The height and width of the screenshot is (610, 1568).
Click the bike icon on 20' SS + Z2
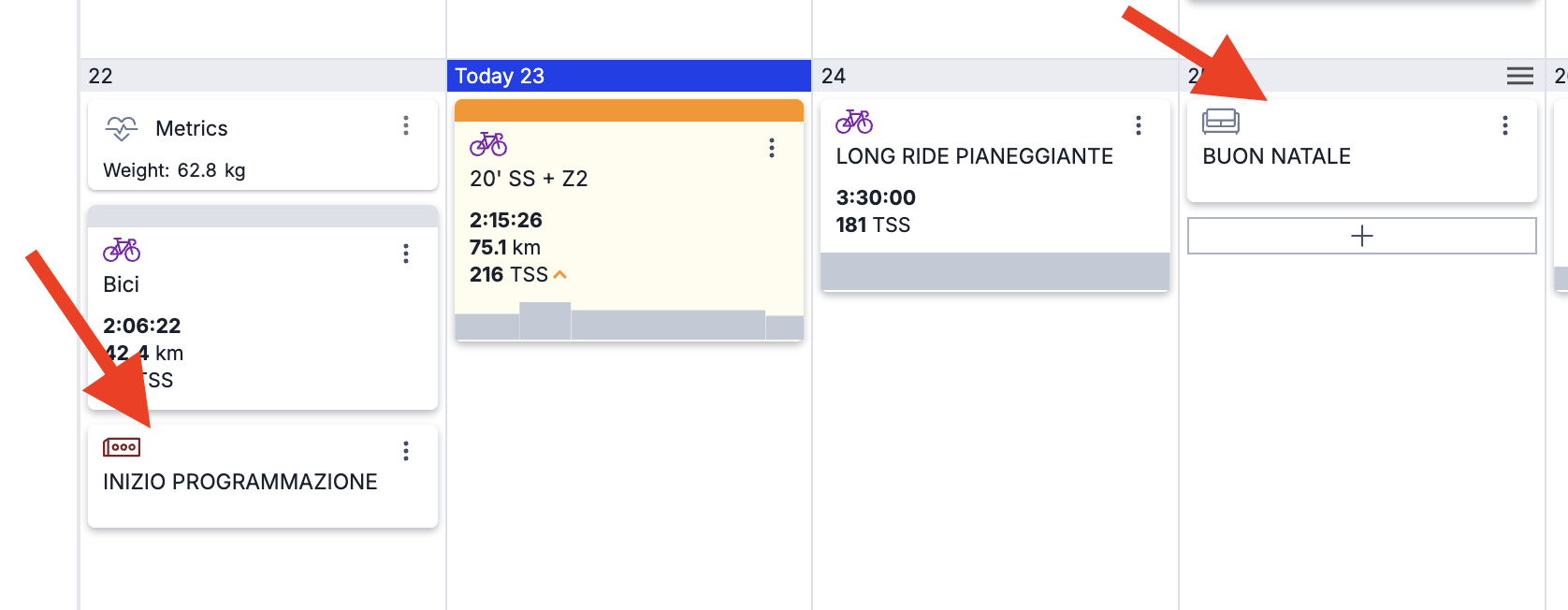(488, 144)
